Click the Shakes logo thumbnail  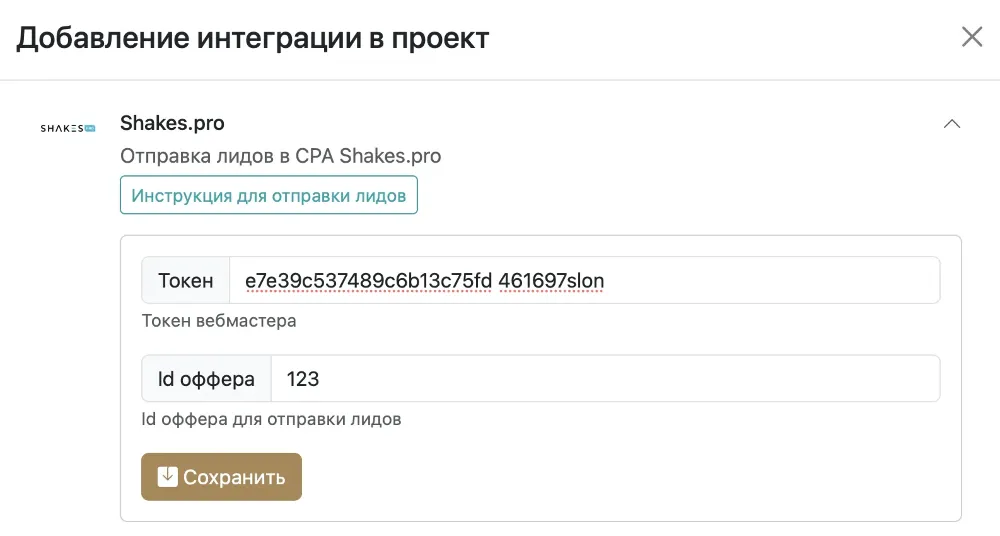point(67,128)
